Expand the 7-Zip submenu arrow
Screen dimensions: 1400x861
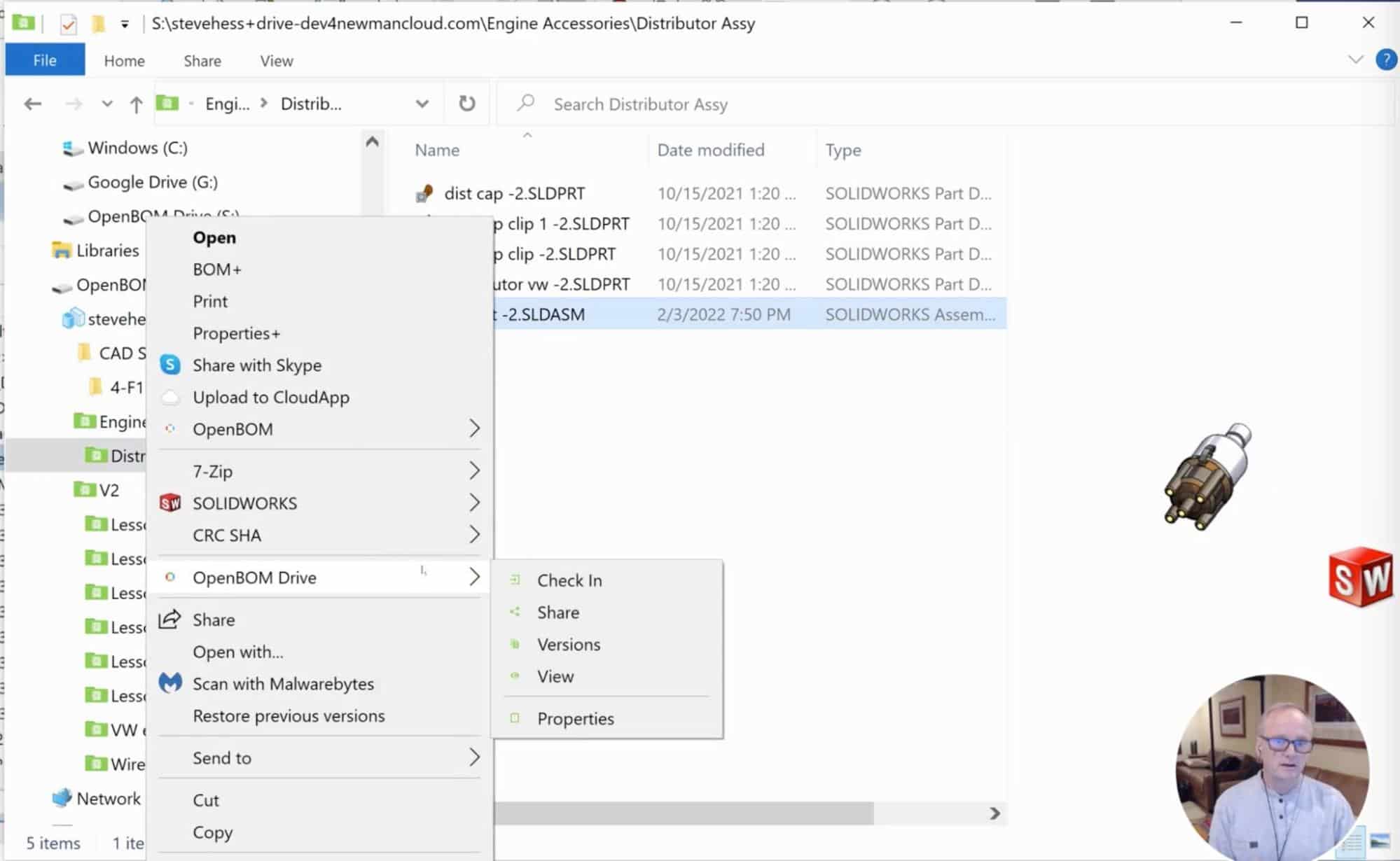pyautogui.click(x=474, y=470)
